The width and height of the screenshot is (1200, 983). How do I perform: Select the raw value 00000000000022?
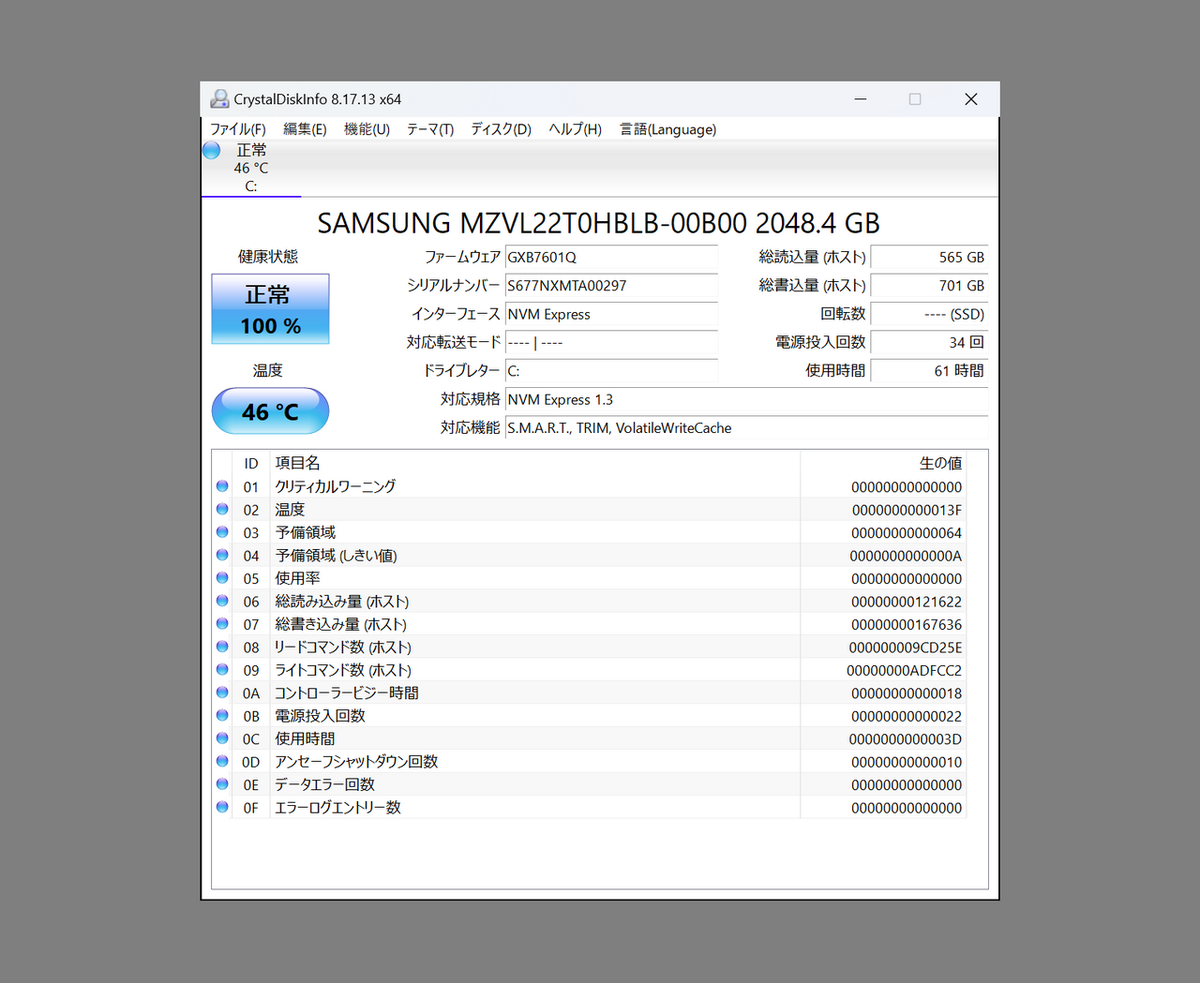[x=906, y=715]
